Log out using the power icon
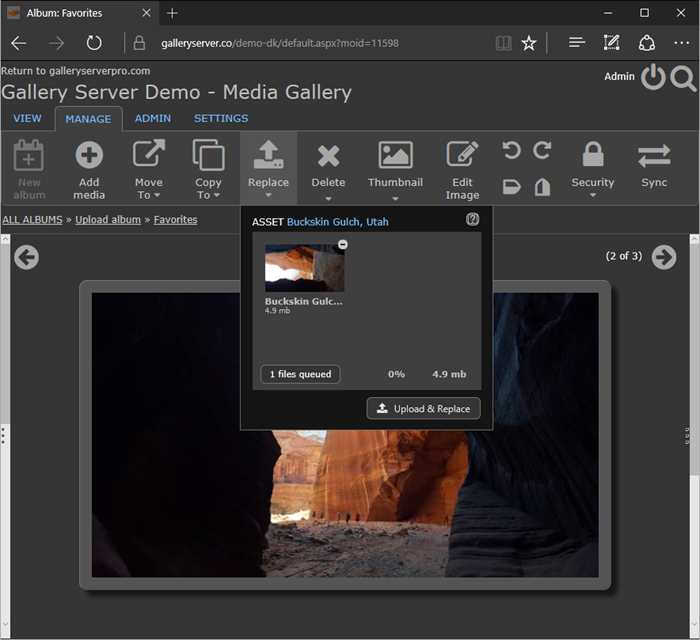 point(653,77)
